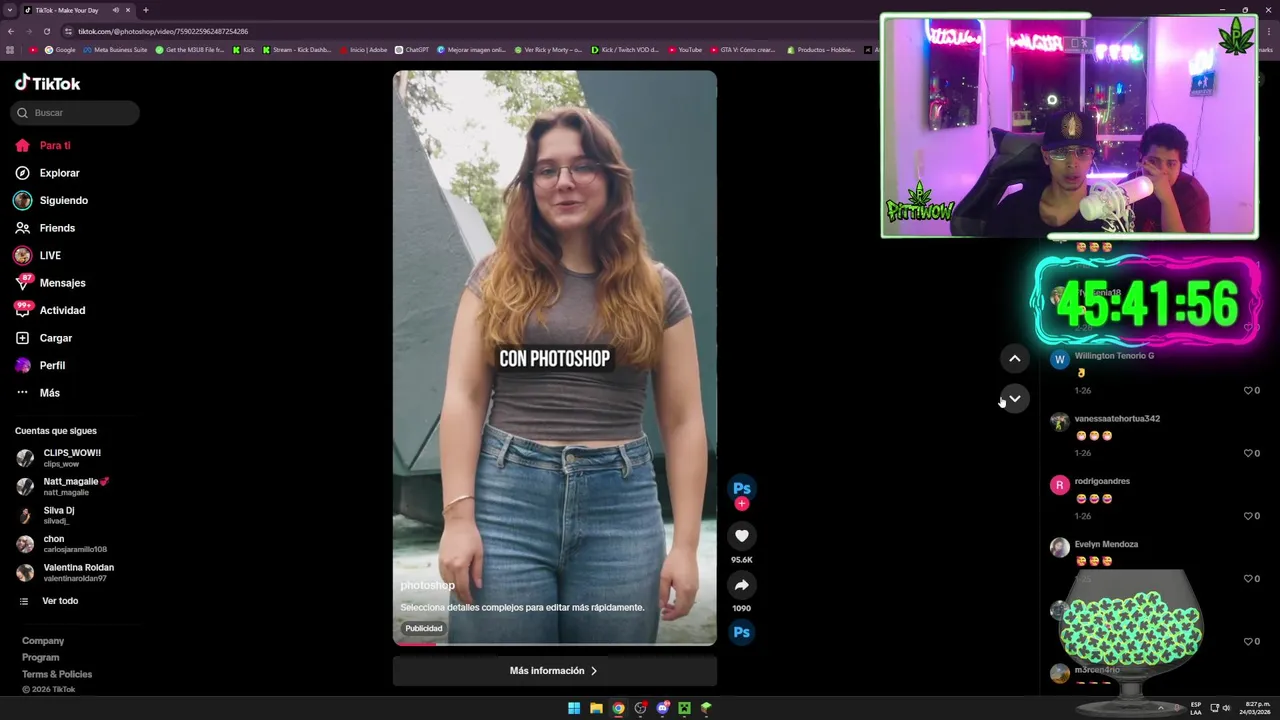Open rodrigoandres's profile avatar

tap(1060, 485)
